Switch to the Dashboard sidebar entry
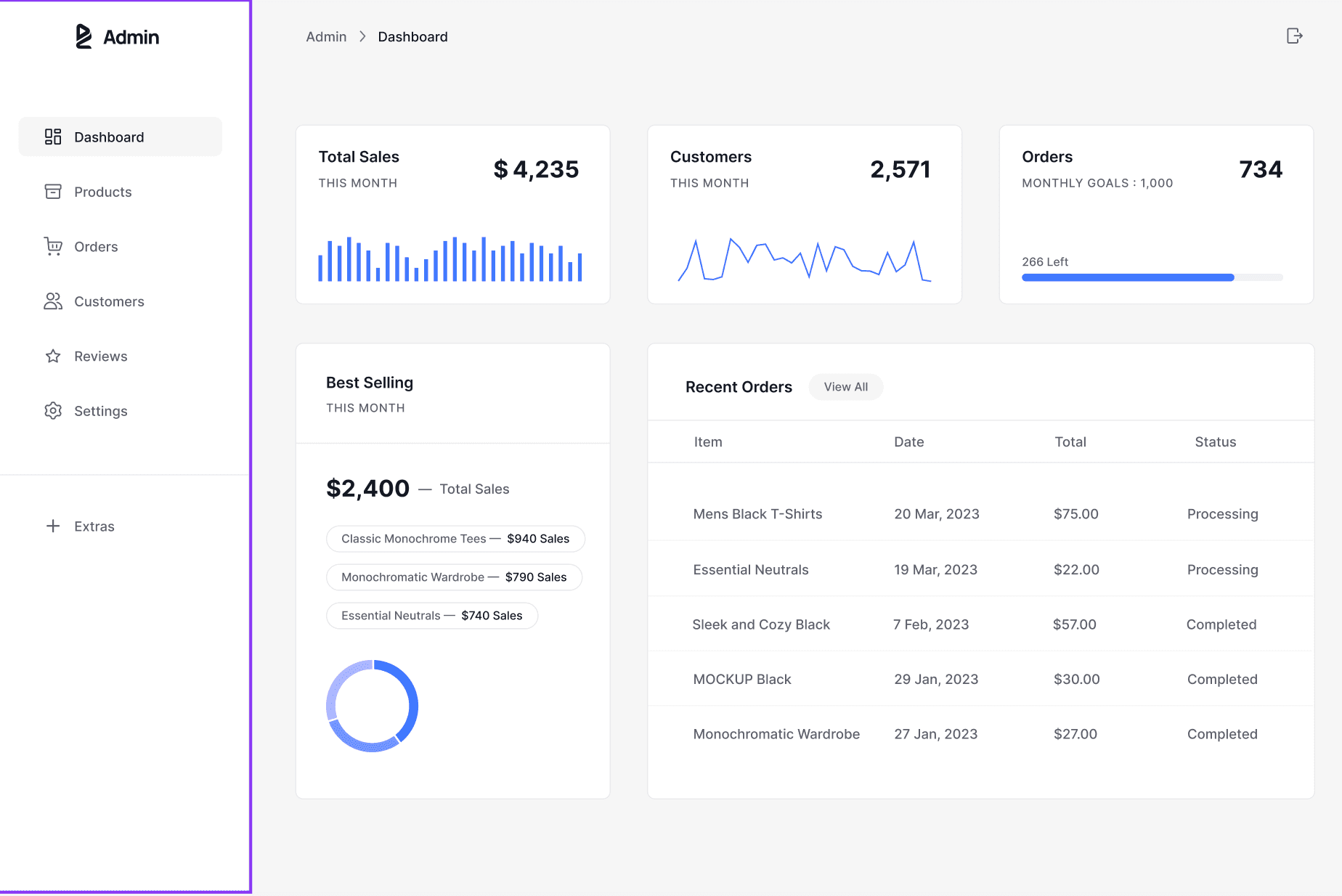Viewport: 1342px width, 896px height. (x=109, y=137)
